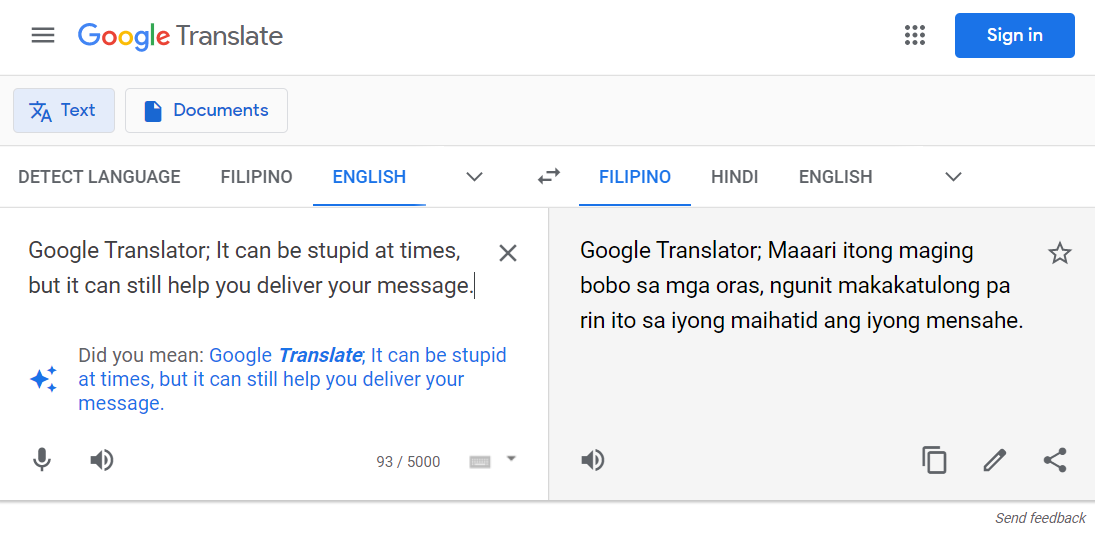Screen dimensions: 1095x541
Task: Select Filipino as source language
Action: [x=256, y=177]
